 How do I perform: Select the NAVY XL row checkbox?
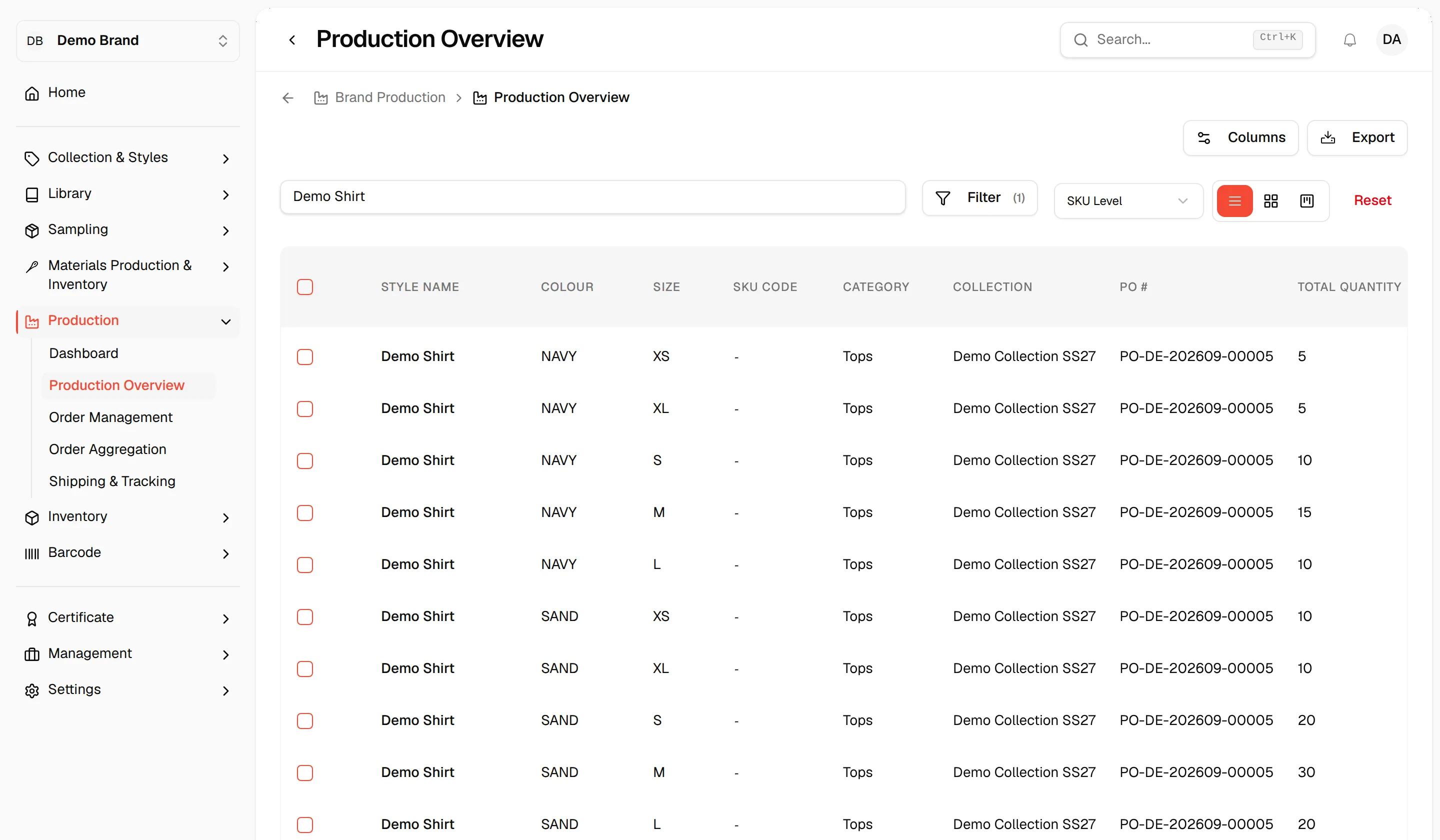304,409
